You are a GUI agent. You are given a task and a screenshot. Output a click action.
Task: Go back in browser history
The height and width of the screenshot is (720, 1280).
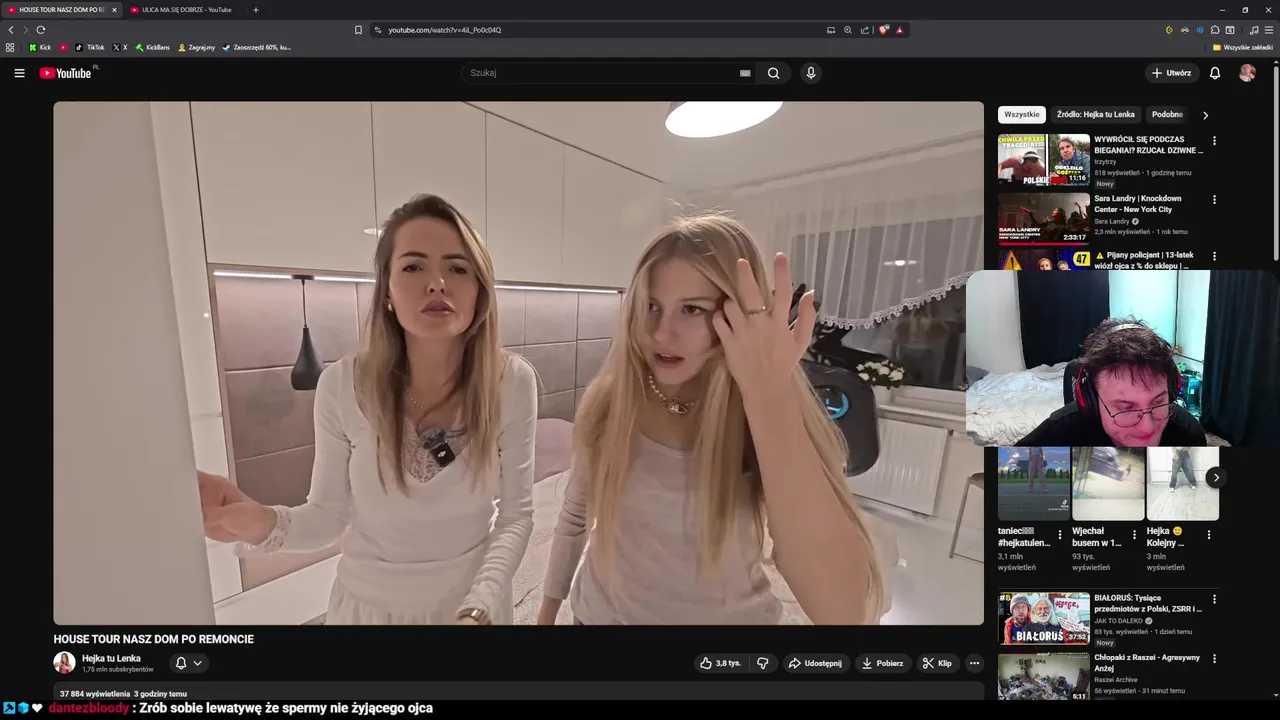(x=11, y=30)
